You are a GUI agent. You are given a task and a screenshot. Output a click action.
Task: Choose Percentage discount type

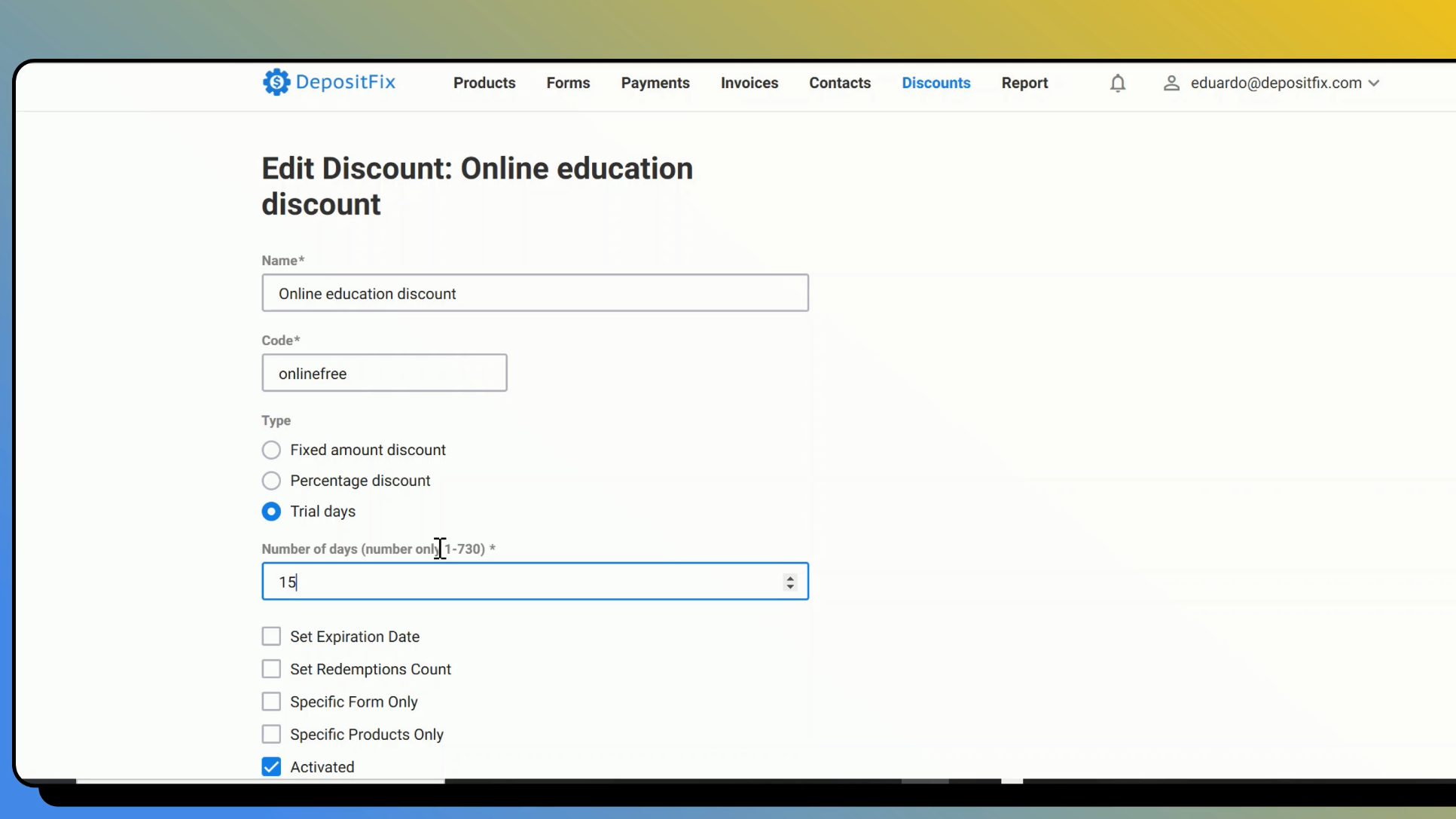(x=271, y=481)
